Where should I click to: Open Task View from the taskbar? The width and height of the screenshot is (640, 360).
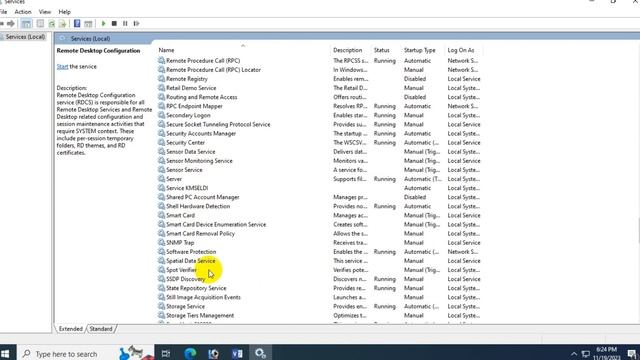coord(166,353)
